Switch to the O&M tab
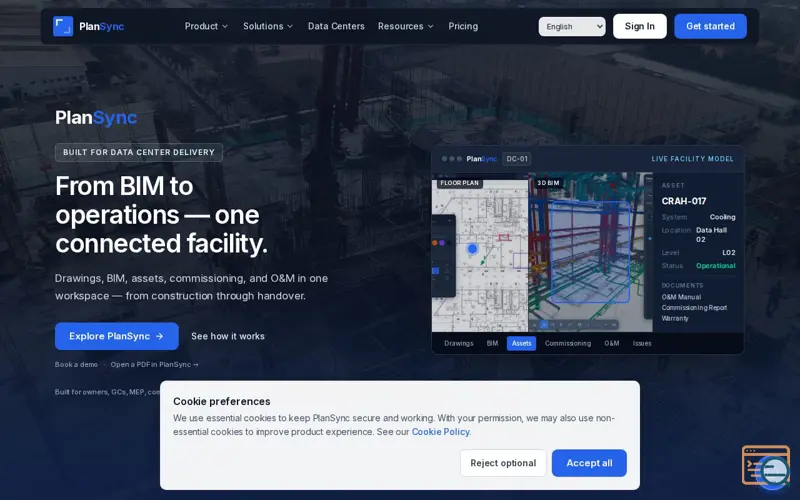The image size is (800, 500). [612, 343]
